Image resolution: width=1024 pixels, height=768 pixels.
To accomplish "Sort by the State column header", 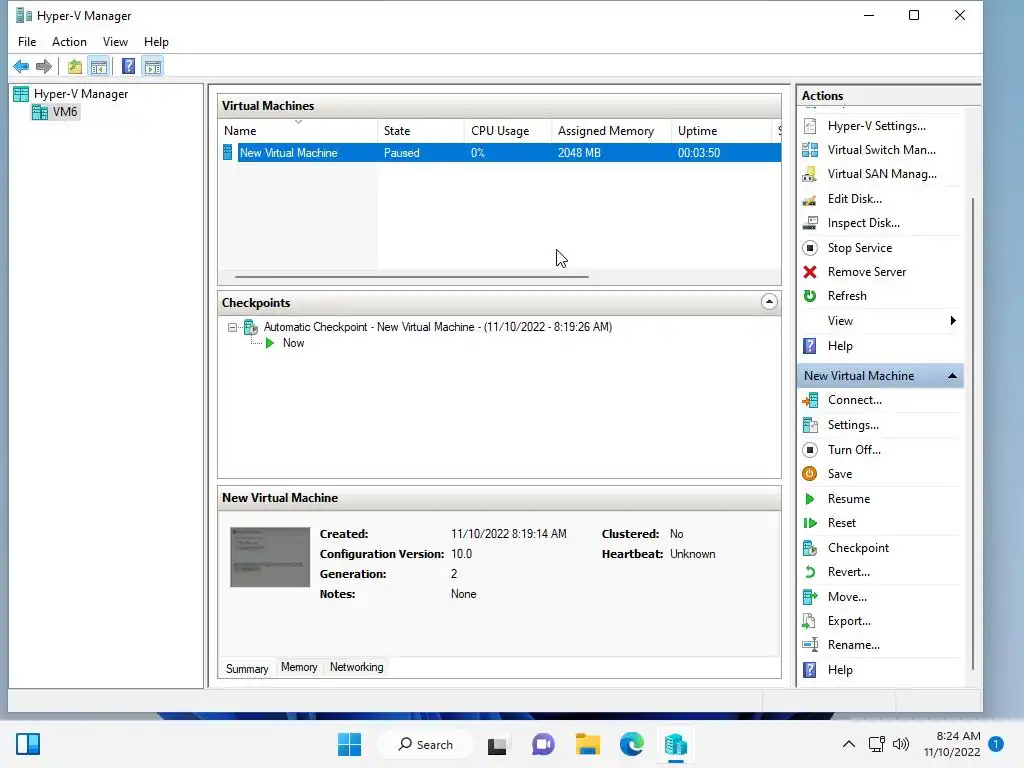I will pos(421,131).
